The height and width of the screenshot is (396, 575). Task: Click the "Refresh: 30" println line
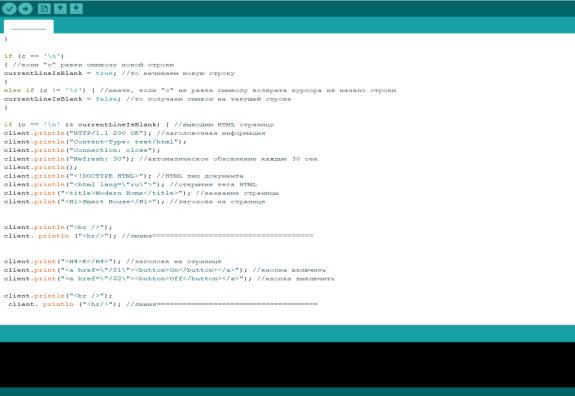pyautogui.click(x=161, y=159)
